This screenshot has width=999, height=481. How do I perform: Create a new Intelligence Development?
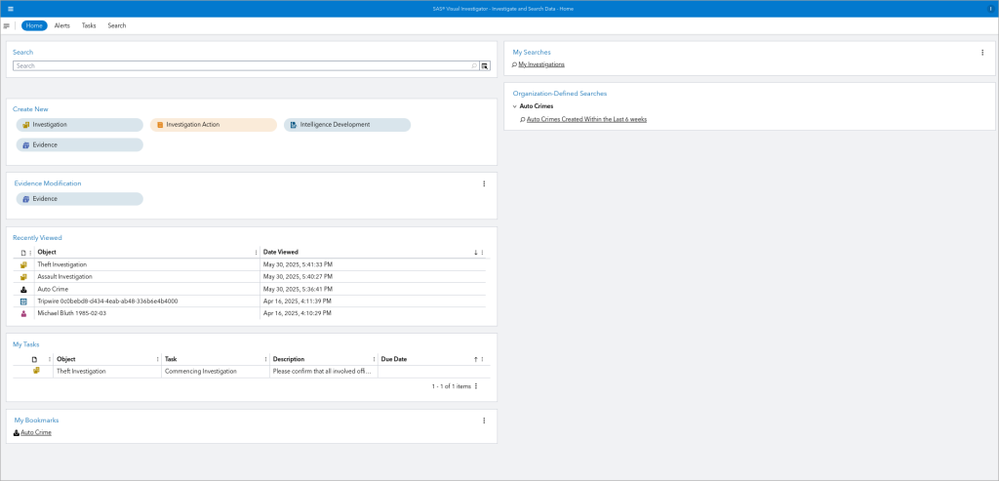click(x=347, y=125)
